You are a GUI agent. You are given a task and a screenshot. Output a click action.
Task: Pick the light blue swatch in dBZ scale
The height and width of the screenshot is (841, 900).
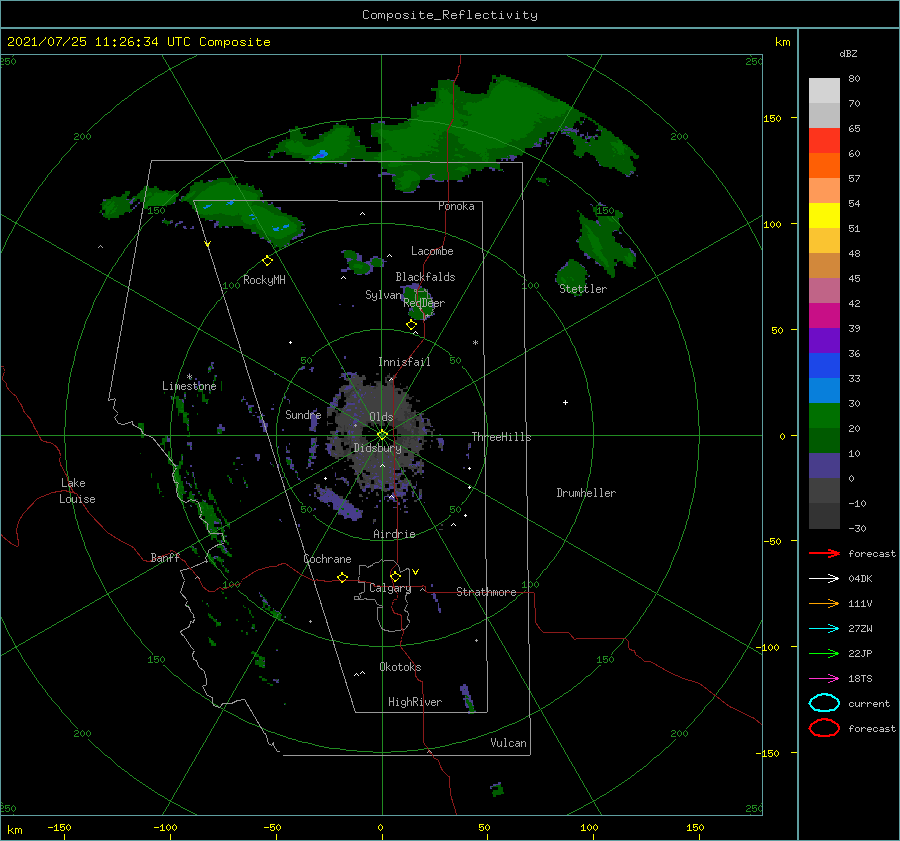click(824, 390)
